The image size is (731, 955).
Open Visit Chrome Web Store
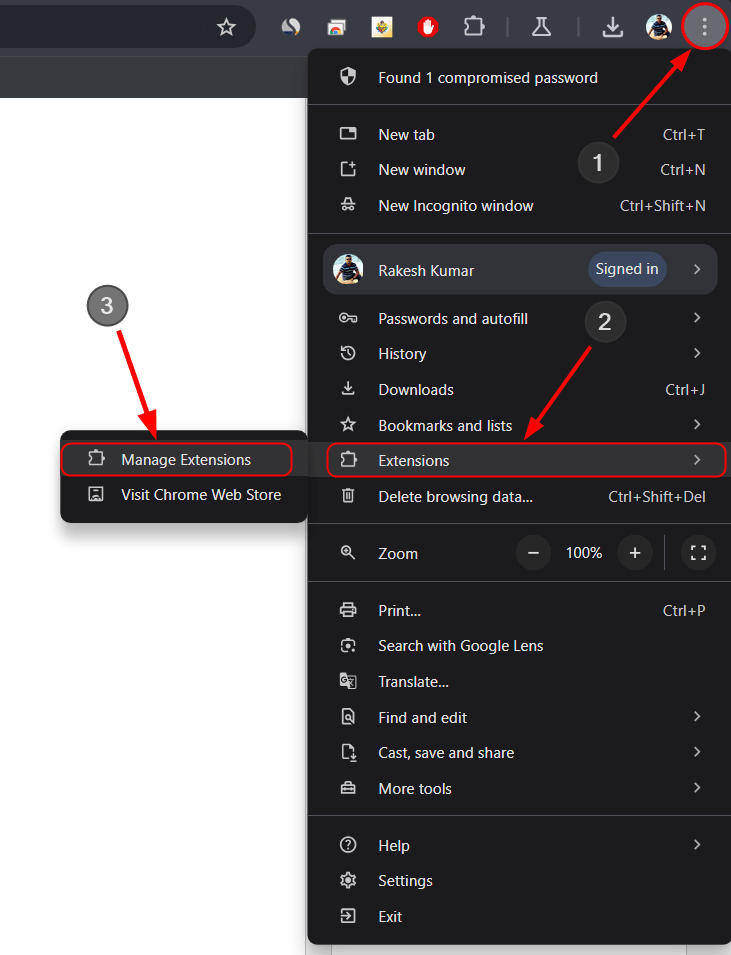coord(200,494)
